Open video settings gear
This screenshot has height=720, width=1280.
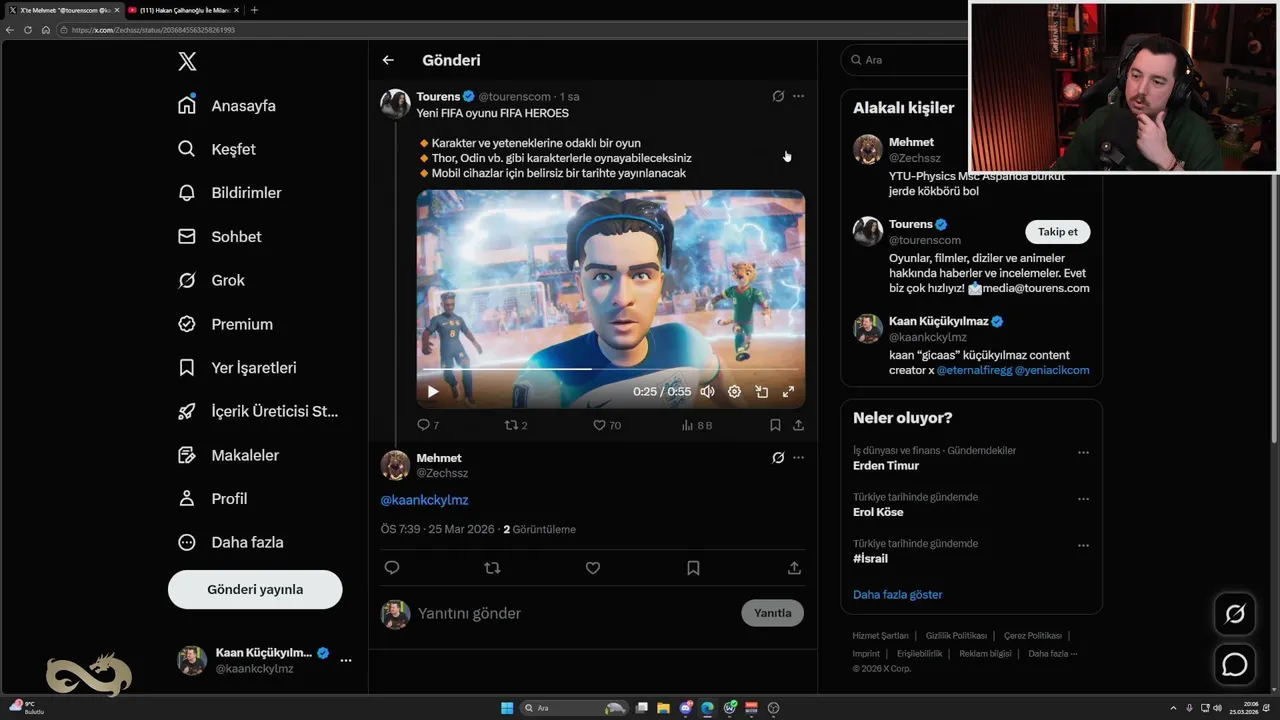(734, 392)
